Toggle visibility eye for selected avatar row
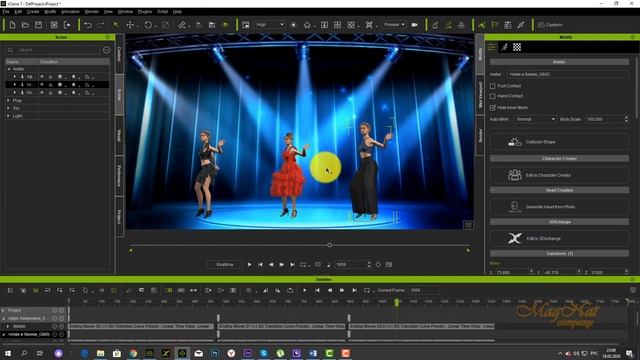Image resolution: width=640 pixels, height=360 pixels. [42, 85]
